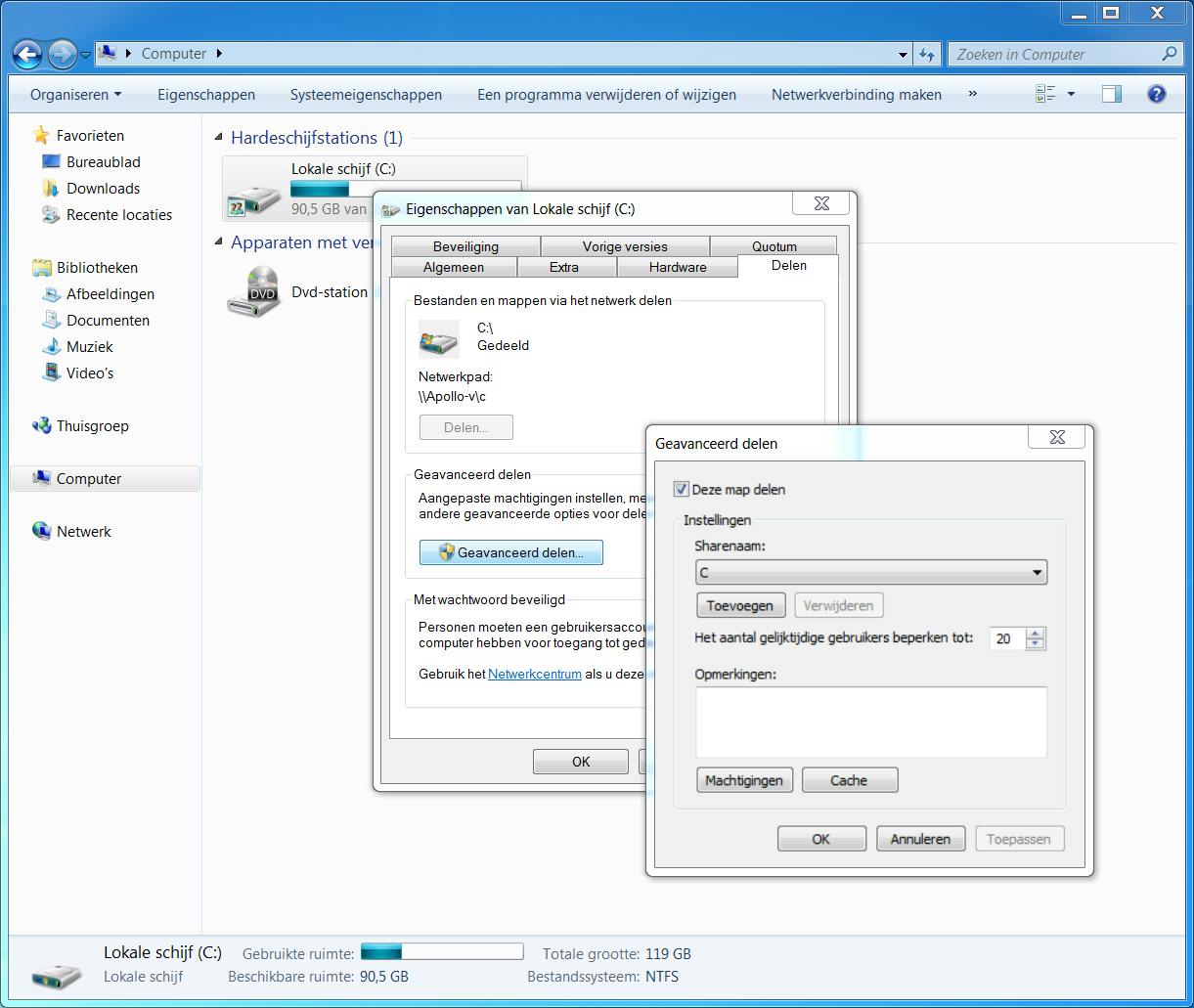
Task: Open Afbeeldingen library icon
Action: click(51, 293)
